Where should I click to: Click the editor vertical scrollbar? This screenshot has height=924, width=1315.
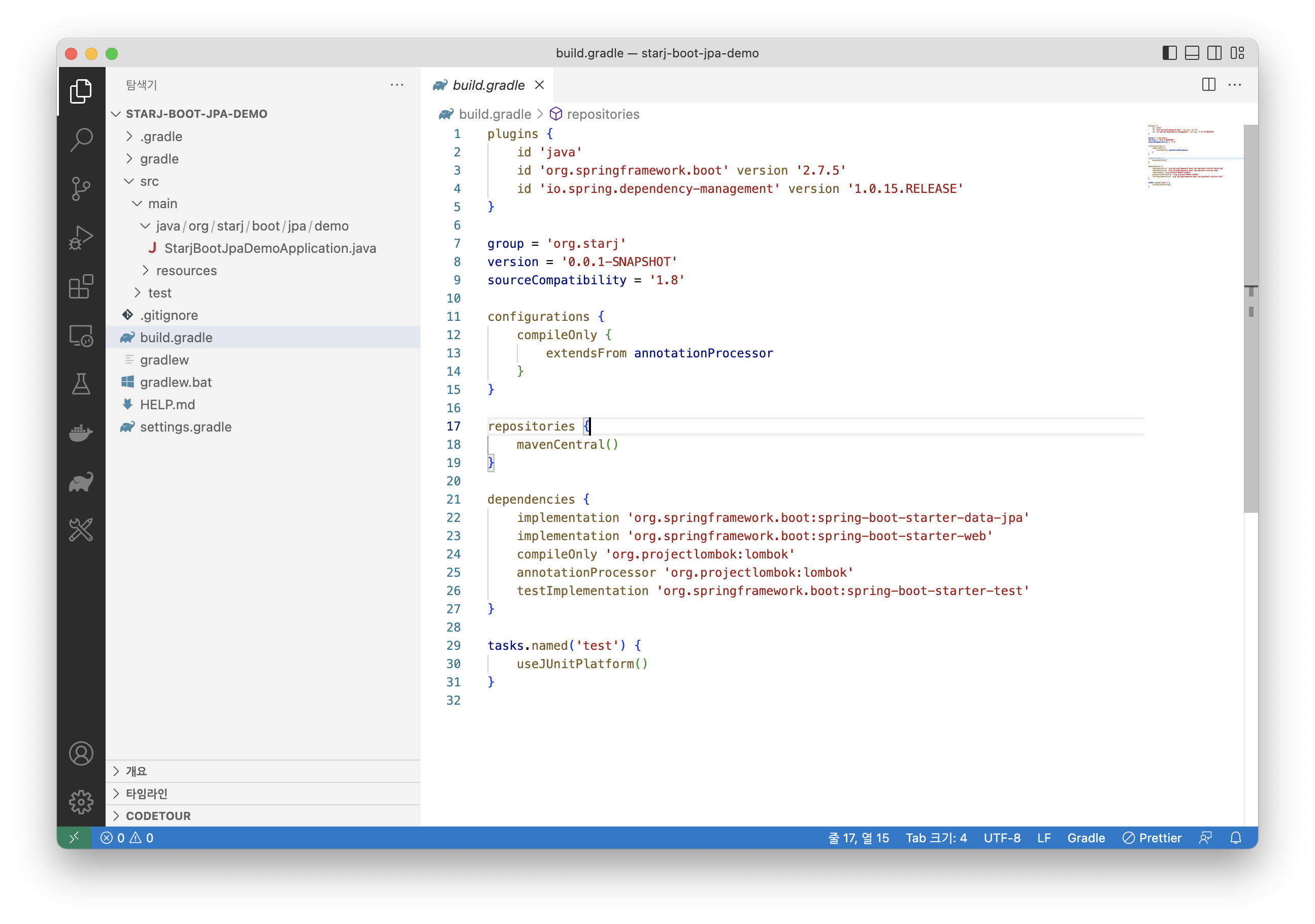[x=1251, y=318]
